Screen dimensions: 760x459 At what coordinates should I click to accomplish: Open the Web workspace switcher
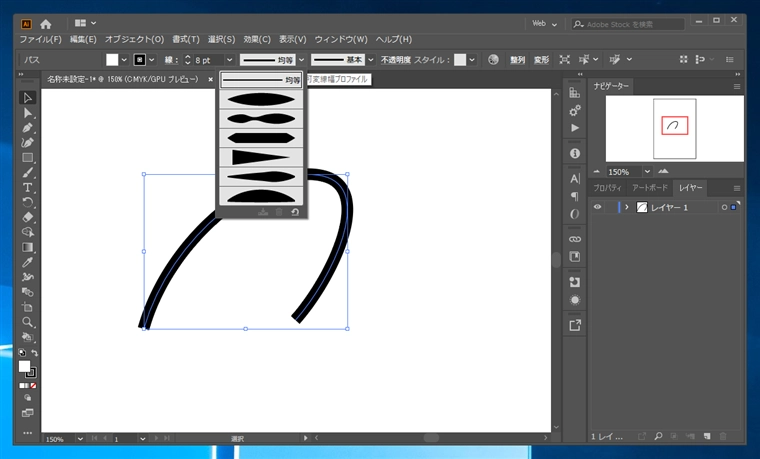[x=544, y=23]
